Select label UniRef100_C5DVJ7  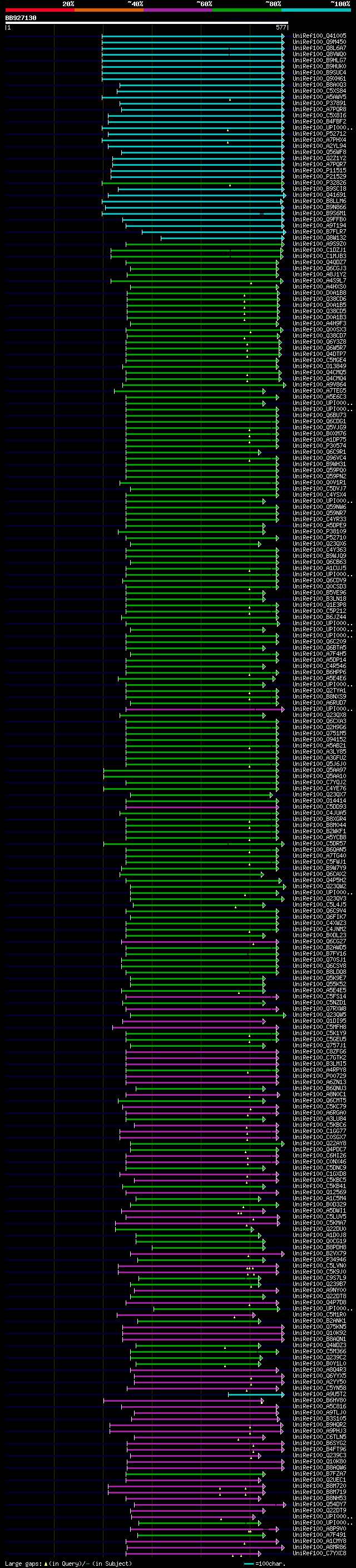click(319, 489)
